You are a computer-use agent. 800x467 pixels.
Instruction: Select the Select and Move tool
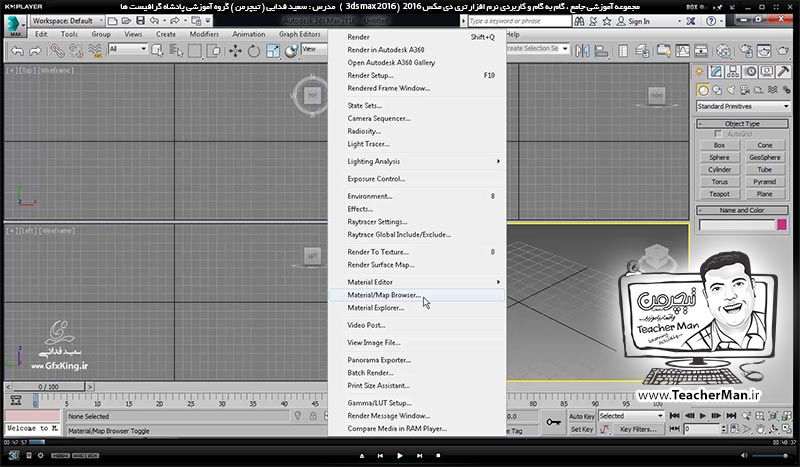[235, 51]
